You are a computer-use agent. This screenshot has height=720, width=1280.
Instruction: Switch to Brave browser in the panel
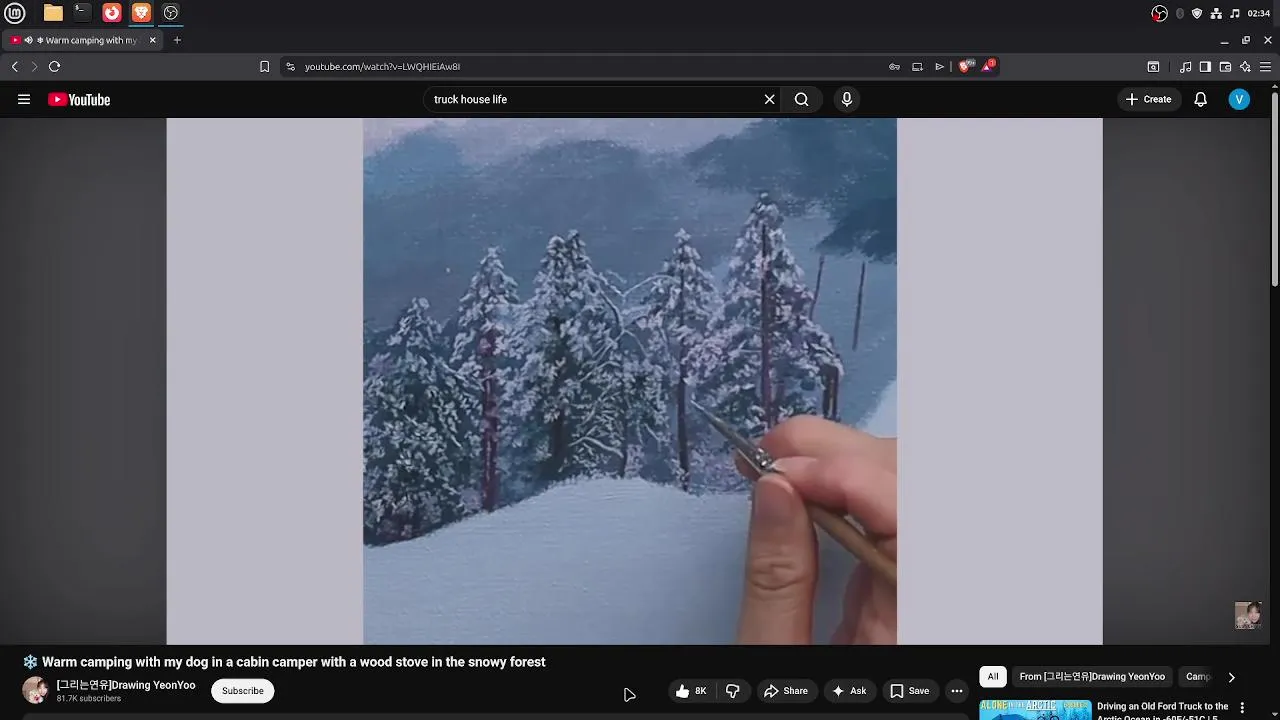coord(141,13)
